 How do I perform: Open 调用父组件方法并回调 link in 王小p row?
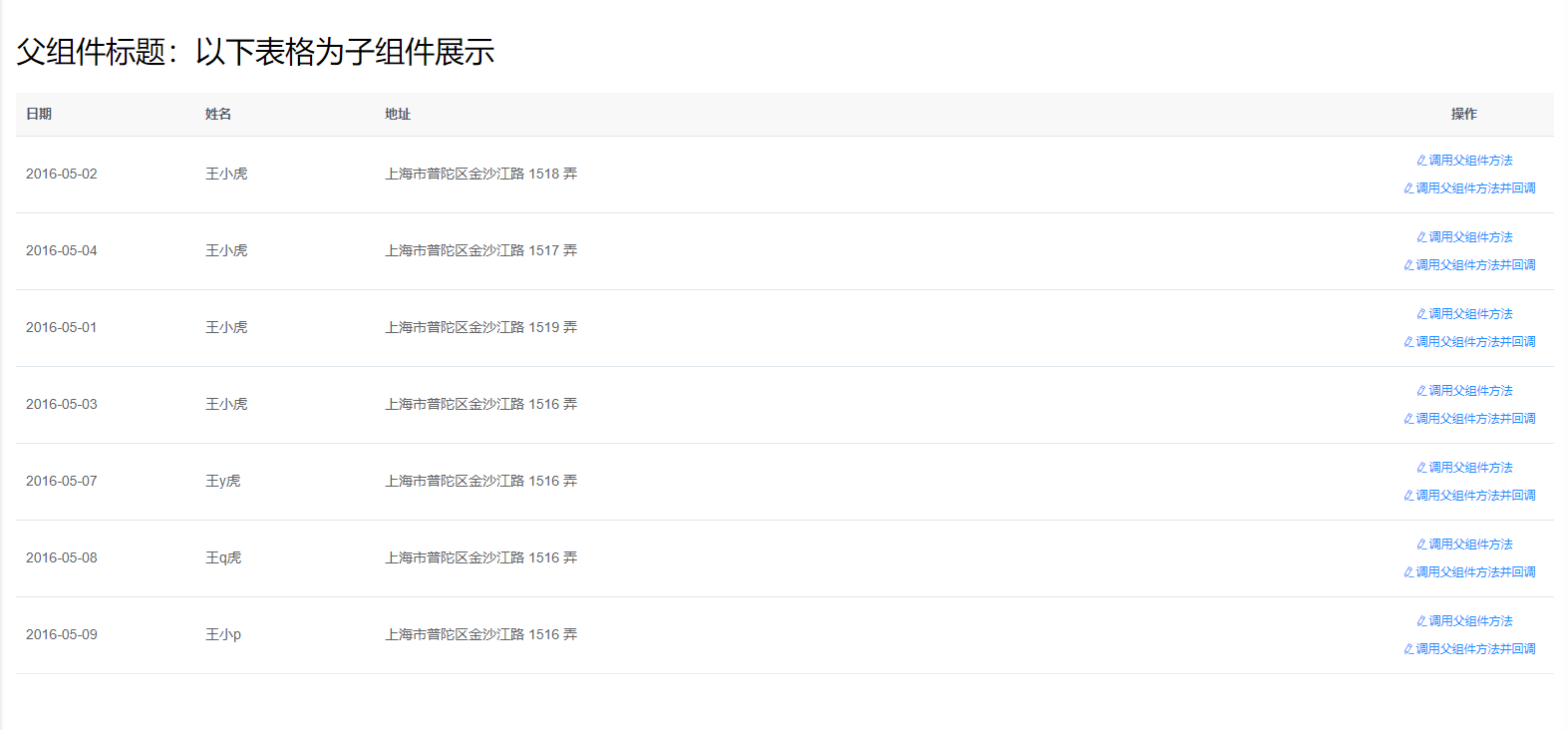[x=1469, y=649]
